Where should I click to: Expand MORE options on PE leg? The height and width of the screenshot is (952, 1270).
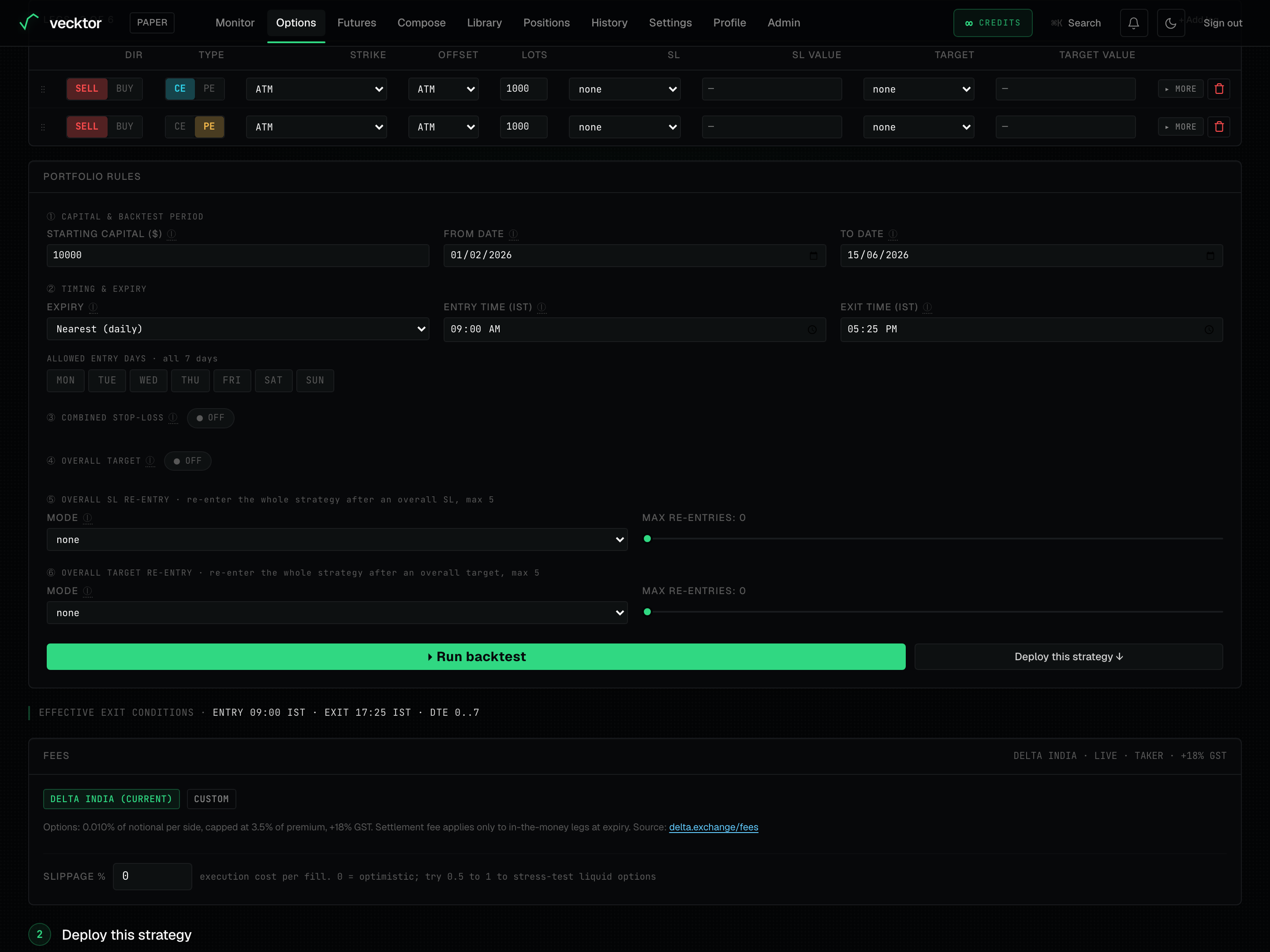[x=1180, y=127]
